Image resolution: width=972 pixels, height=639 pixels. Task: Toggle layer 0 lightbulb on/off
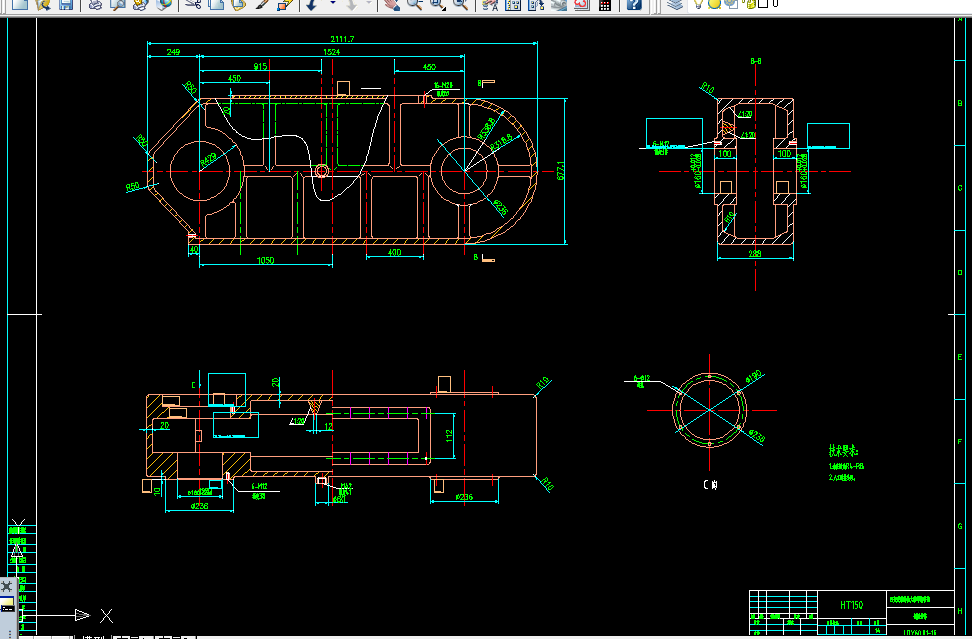point(699,4)
